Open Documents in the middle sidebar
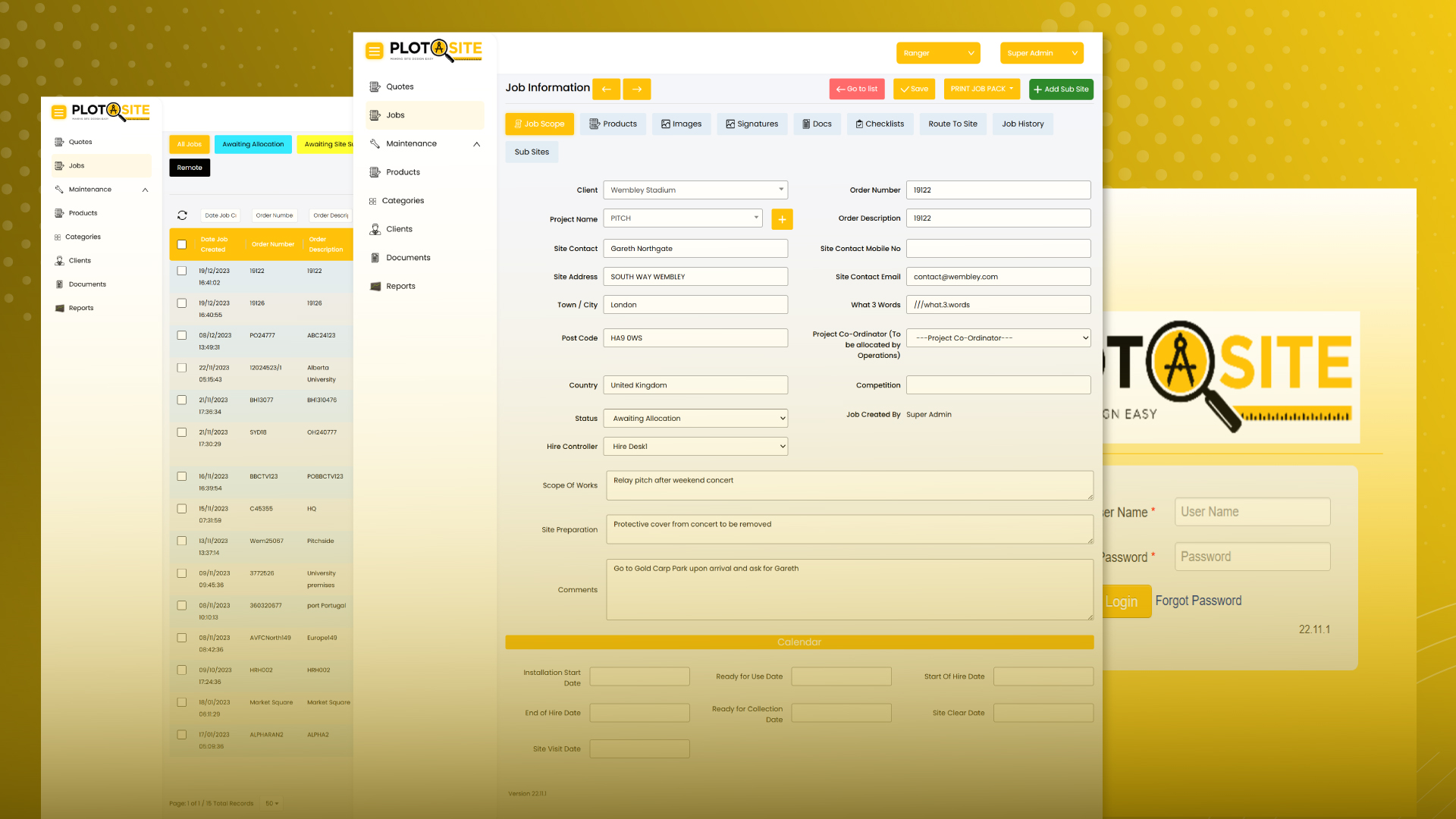This screenshot has height=819, width=1456. 408,258
